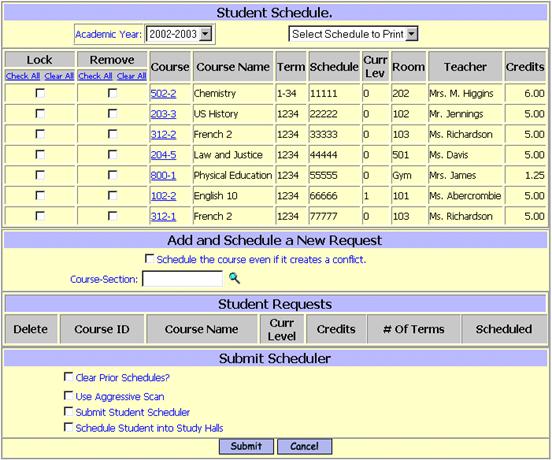
Task: Open course link 312-2
Action: 163,134
